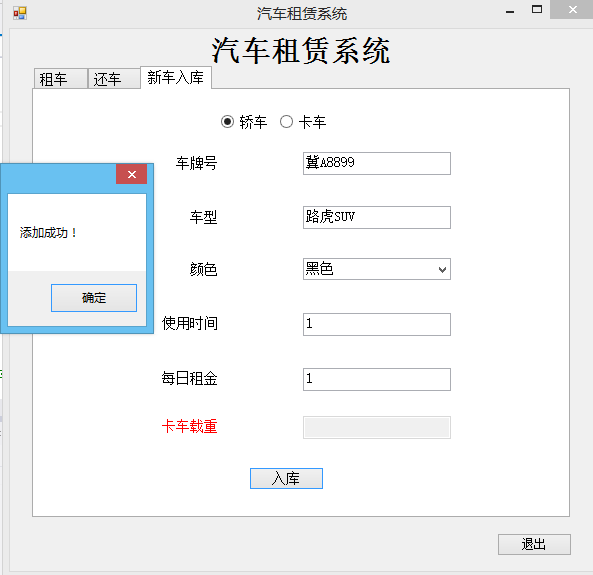The width and height of the screenshot is (593, 575).
Task: Click the disabled 卡车载重 field
Action: [x=377, y=427]
